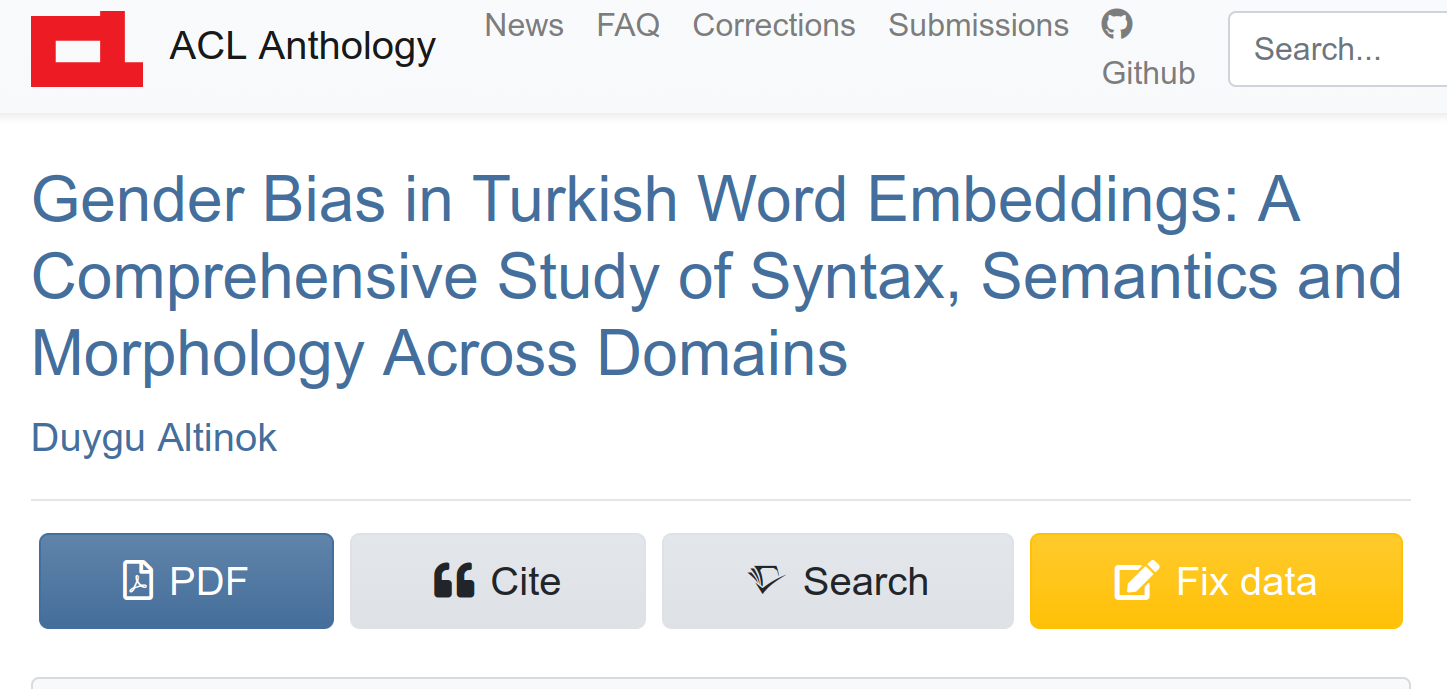Click the GitHub octocat icon
Viewport: 1447px width, 689px height.
[x=1117, y=24]
